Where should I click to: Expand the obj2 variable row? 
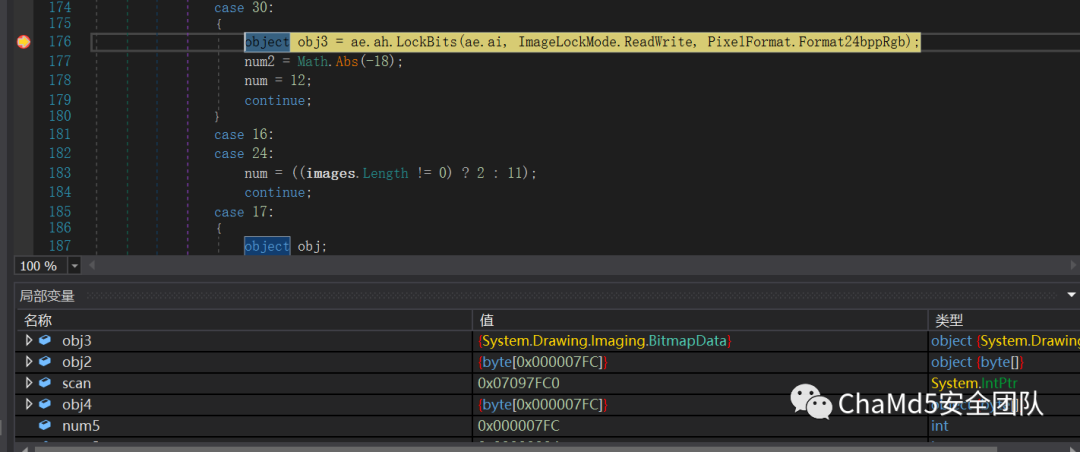(28, 361)
